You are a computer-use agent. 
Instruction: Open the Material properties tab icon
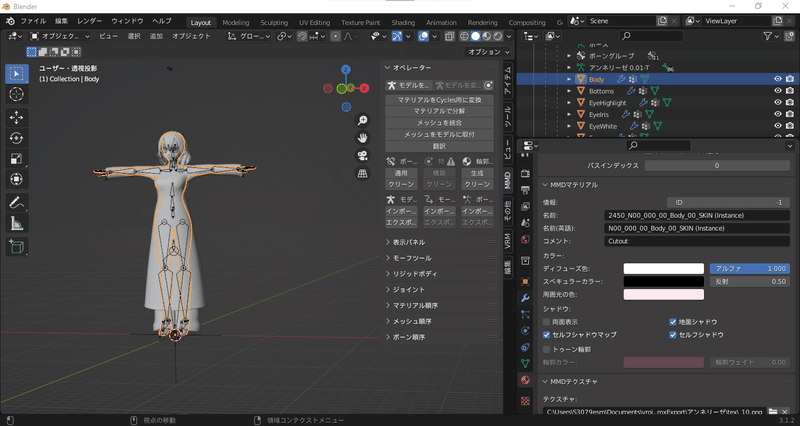coord(526,380)
